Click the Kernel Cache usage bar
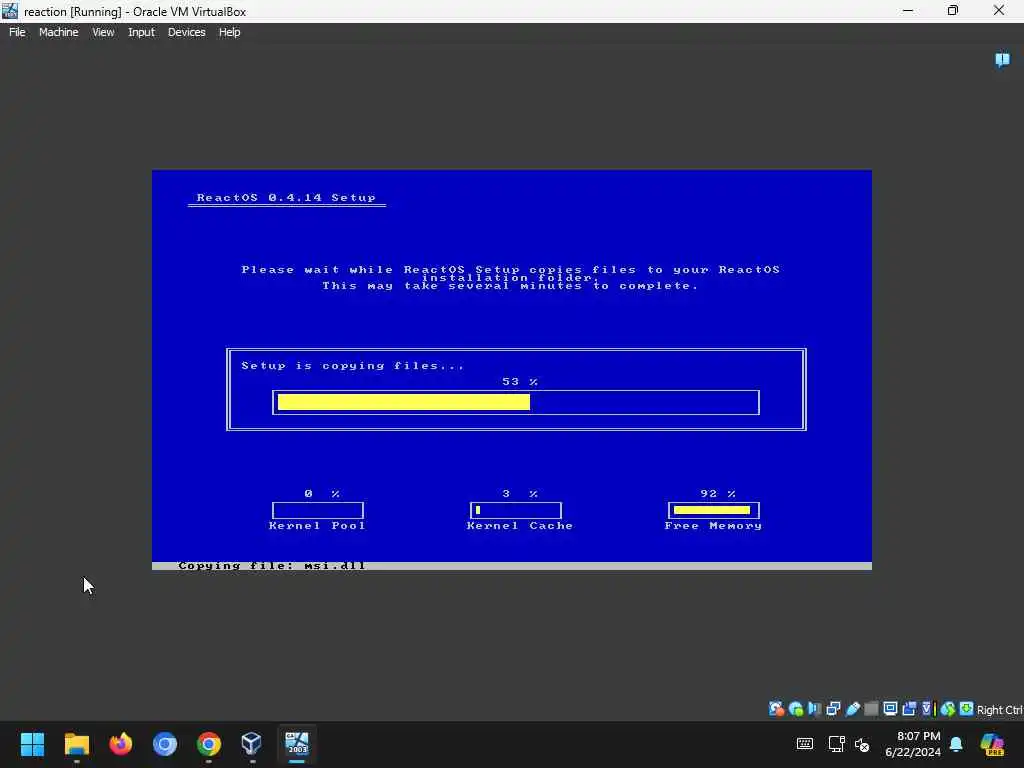 point(515,510)
